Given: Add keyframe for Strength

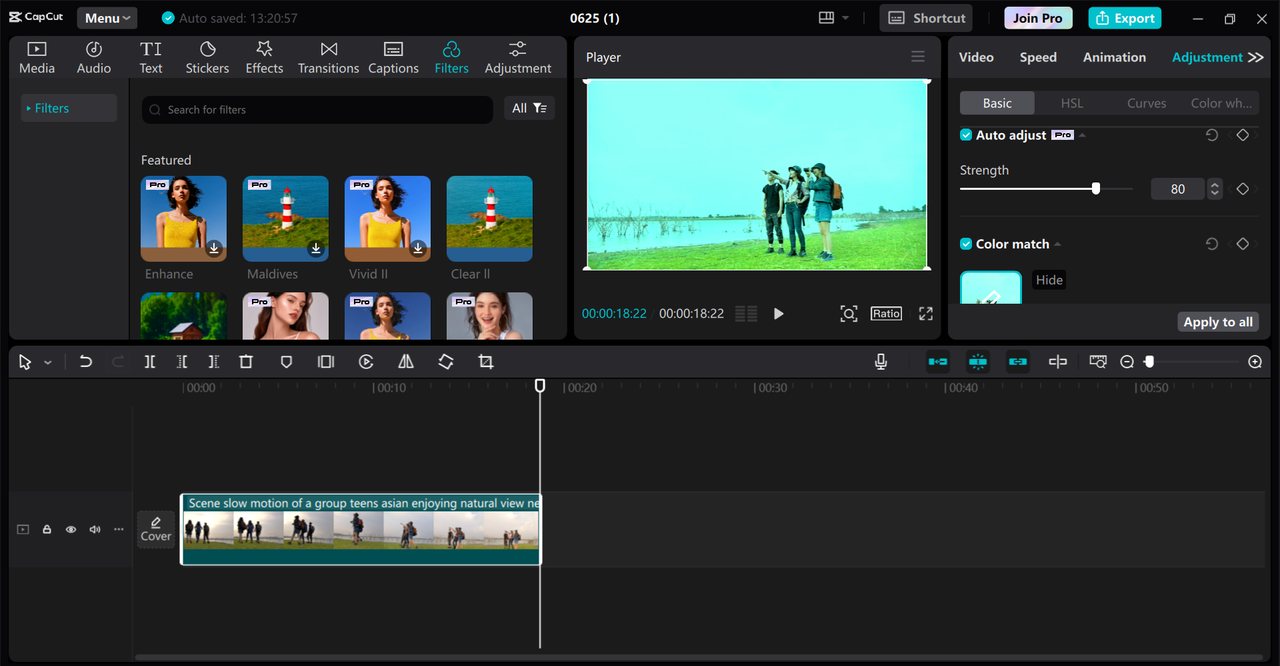Looking at the screenshot, I should tap(1243, 189).
